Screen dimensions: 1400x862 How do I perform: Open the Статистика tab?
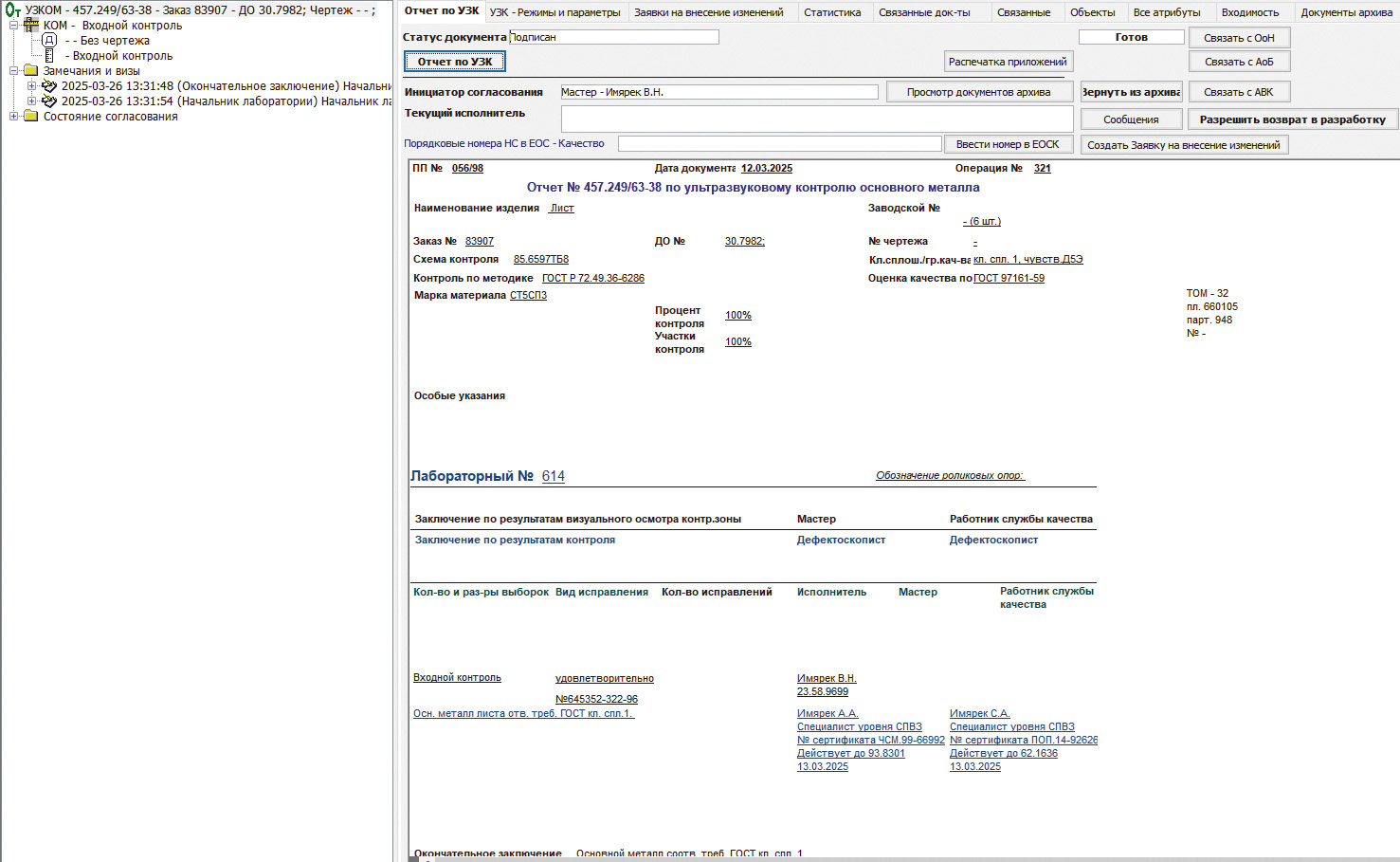(x=832, y=12)
